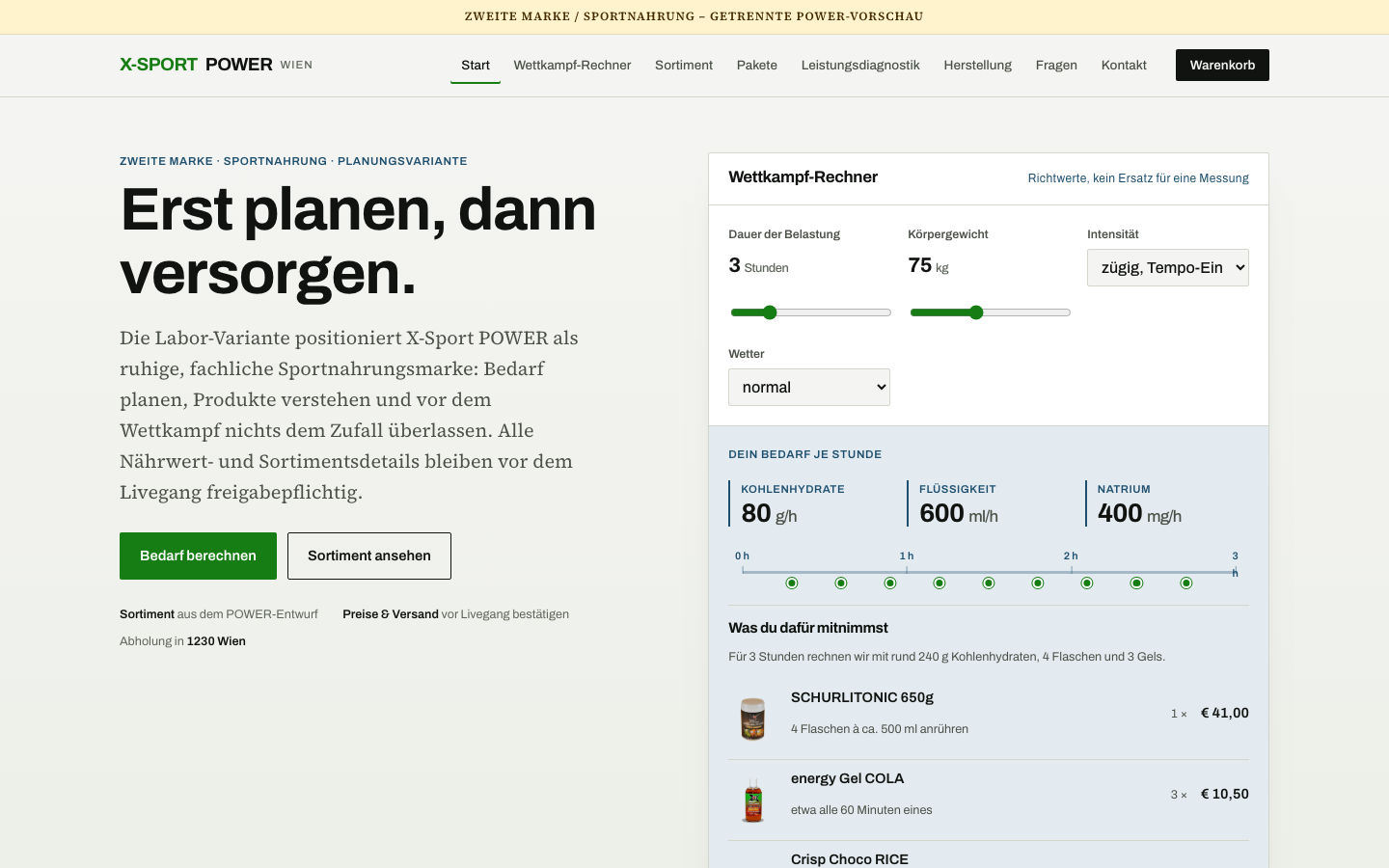
Task: Click the Sortiment ansehen button
Action: (369, 556)
